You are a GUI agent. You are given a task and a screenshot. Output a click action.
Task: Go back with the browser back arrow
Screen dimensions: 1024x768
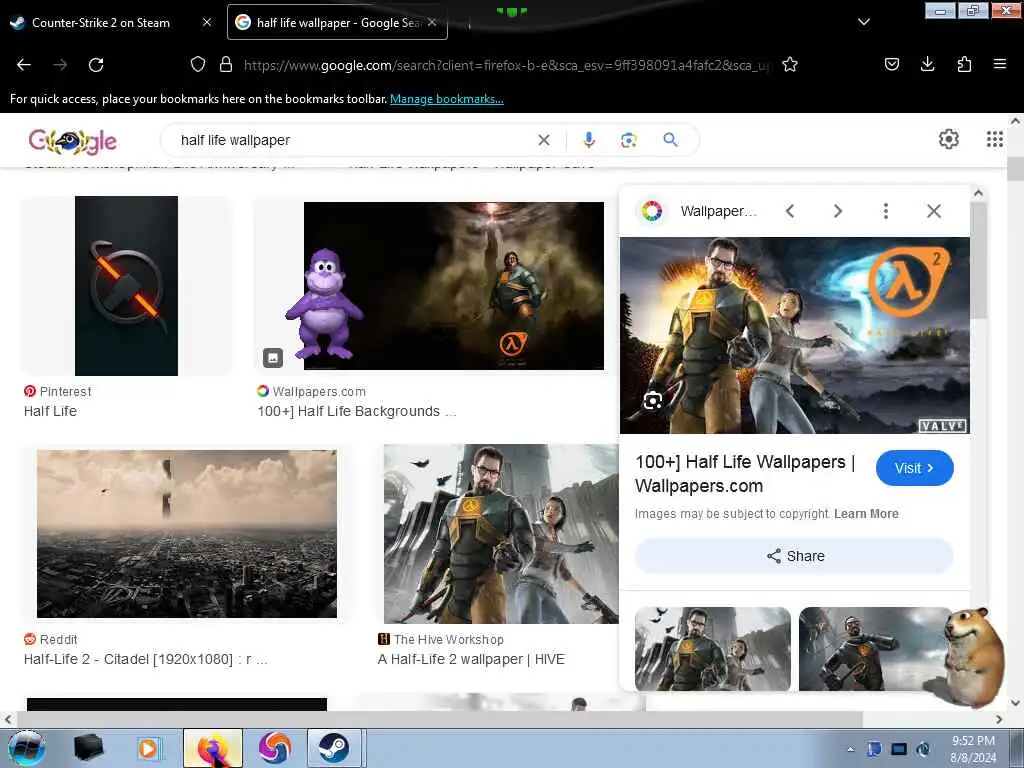(x=24, y=65)
